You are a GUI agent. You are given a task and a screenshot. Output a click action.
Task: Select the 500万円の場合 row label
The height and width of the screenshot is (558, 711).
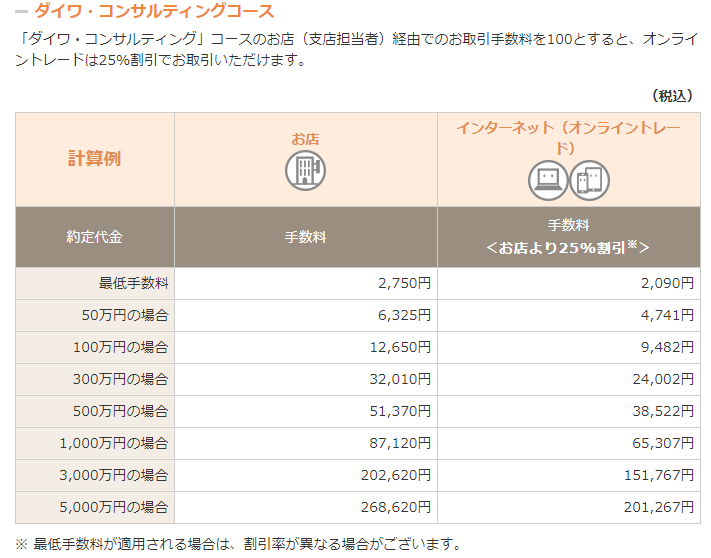[121, 411]
